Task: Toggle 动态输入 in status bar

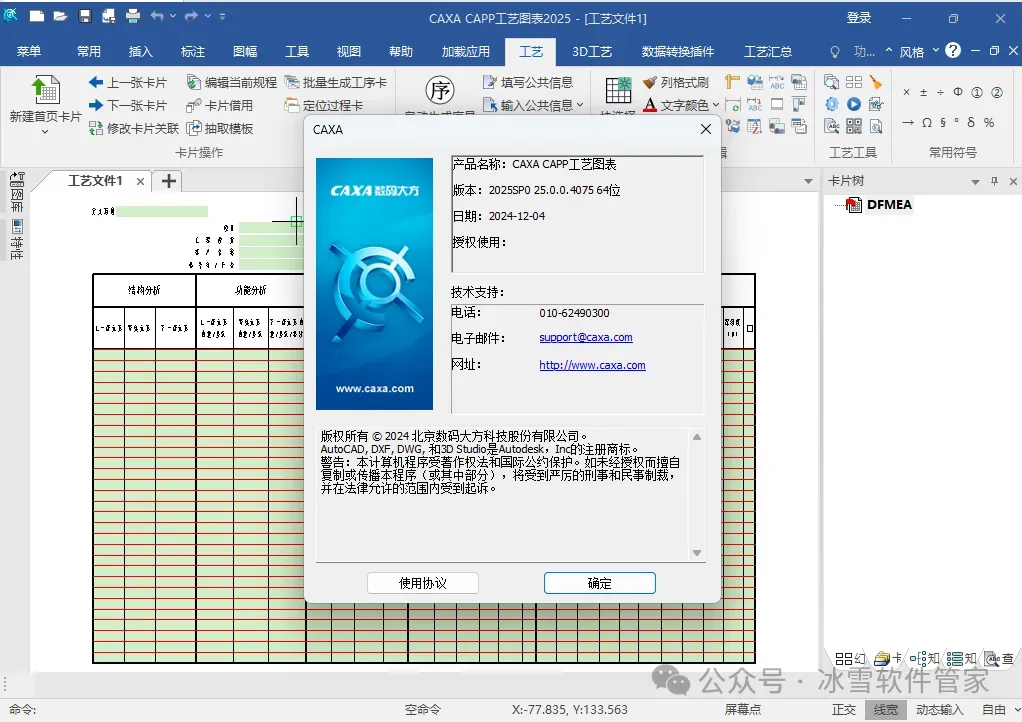Action: [x=939, y=710]
